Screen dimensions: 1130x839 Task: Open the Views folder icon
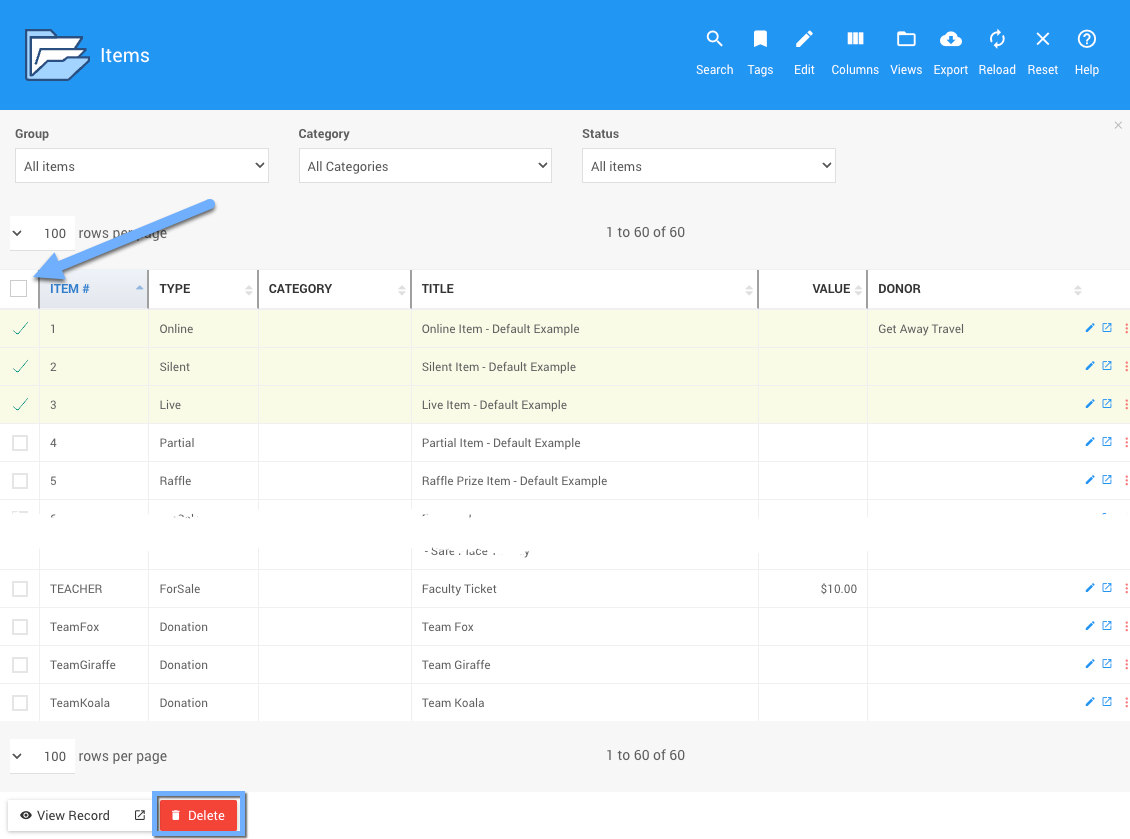pyautogui.click(x=906, y=40)
